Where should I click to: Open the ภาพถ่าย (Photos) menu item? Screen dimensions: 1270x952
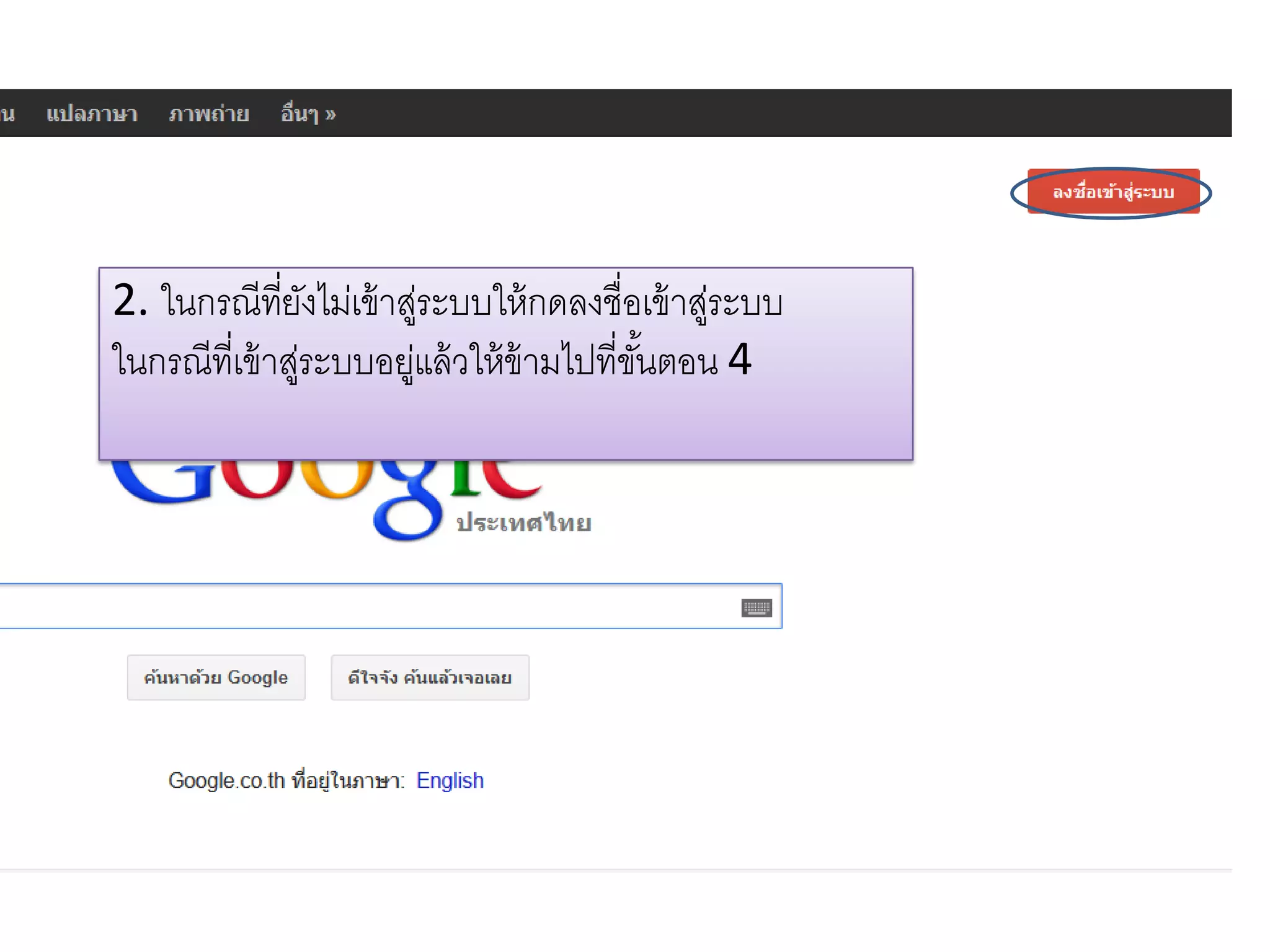click(209, 114)
